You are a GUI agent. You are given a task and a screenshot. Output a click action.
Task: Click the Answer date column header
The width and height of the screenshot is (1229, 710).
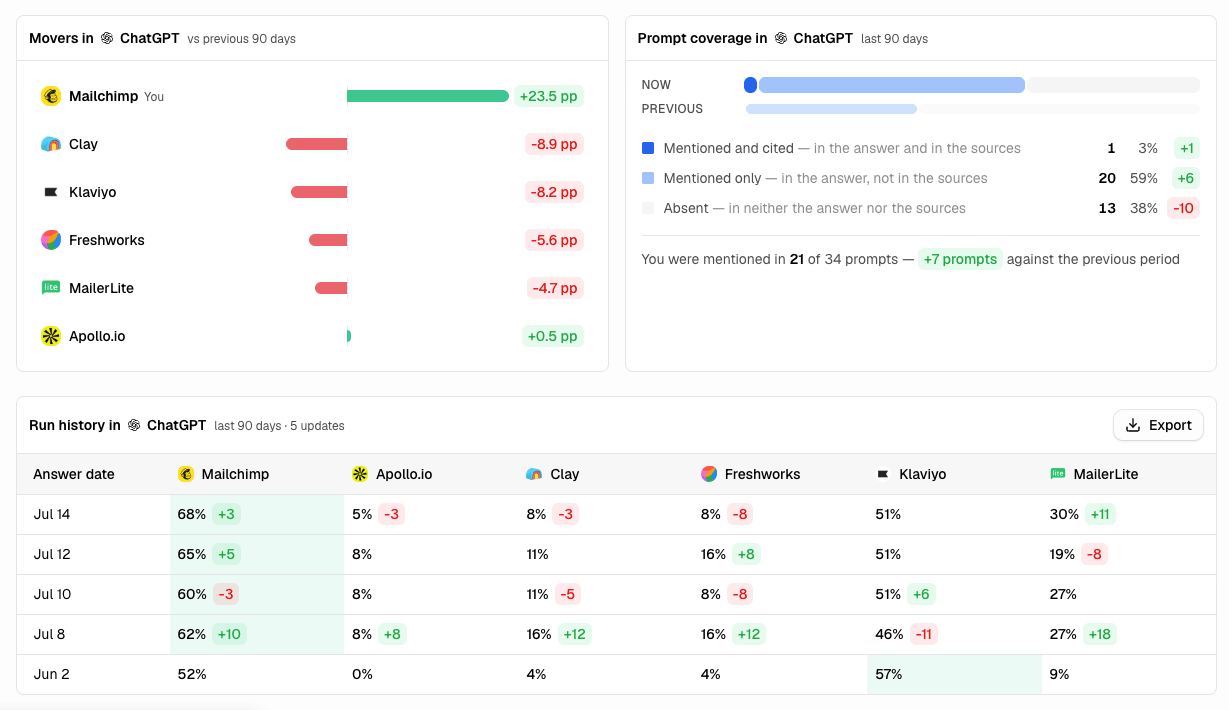[x=74, y=474]
